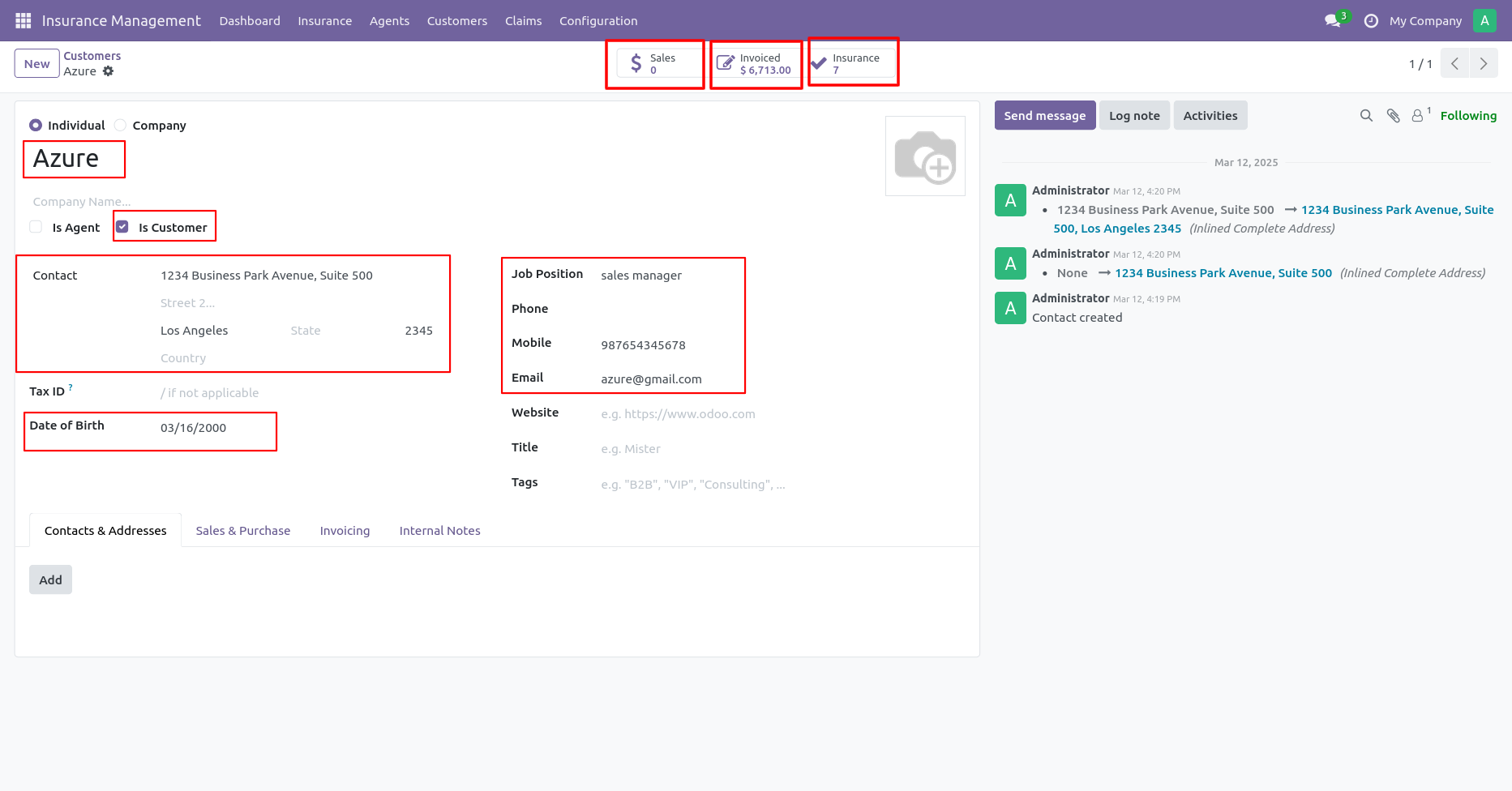The width and height of the screenshot is (1512, 791).
Task: Uncheck the Is Customer checkbox
Action: point(122,227)
